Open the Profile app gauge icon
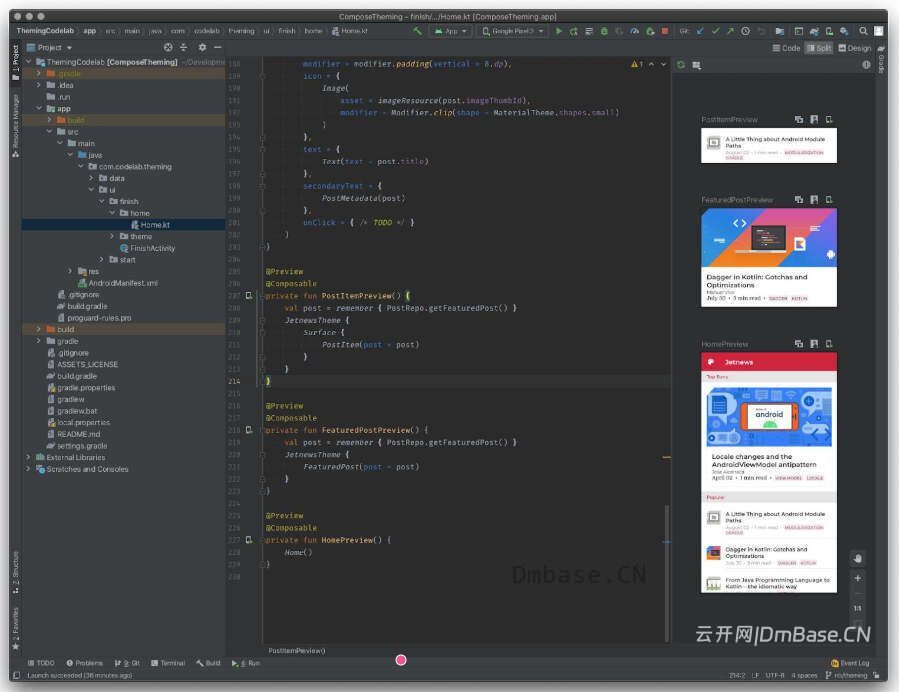This screenshot has height=692, width=899. [634, 31]
